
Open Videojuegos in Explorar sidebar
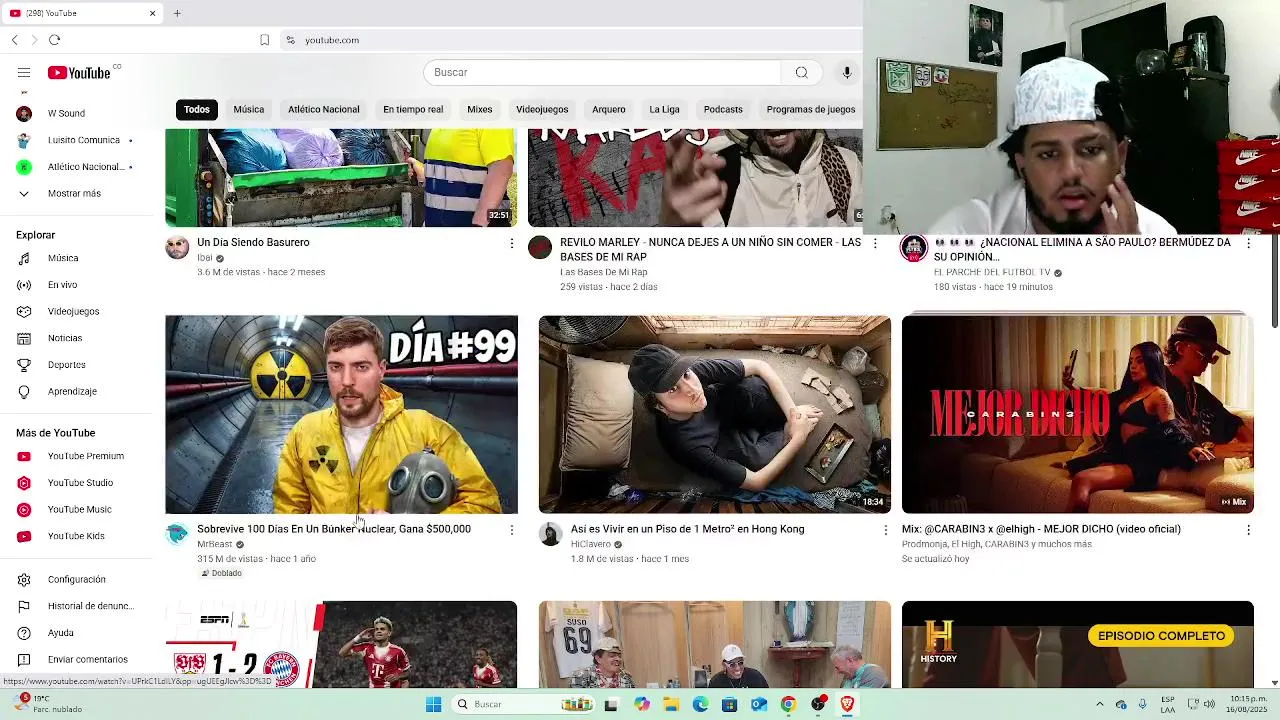coord(75,311)
